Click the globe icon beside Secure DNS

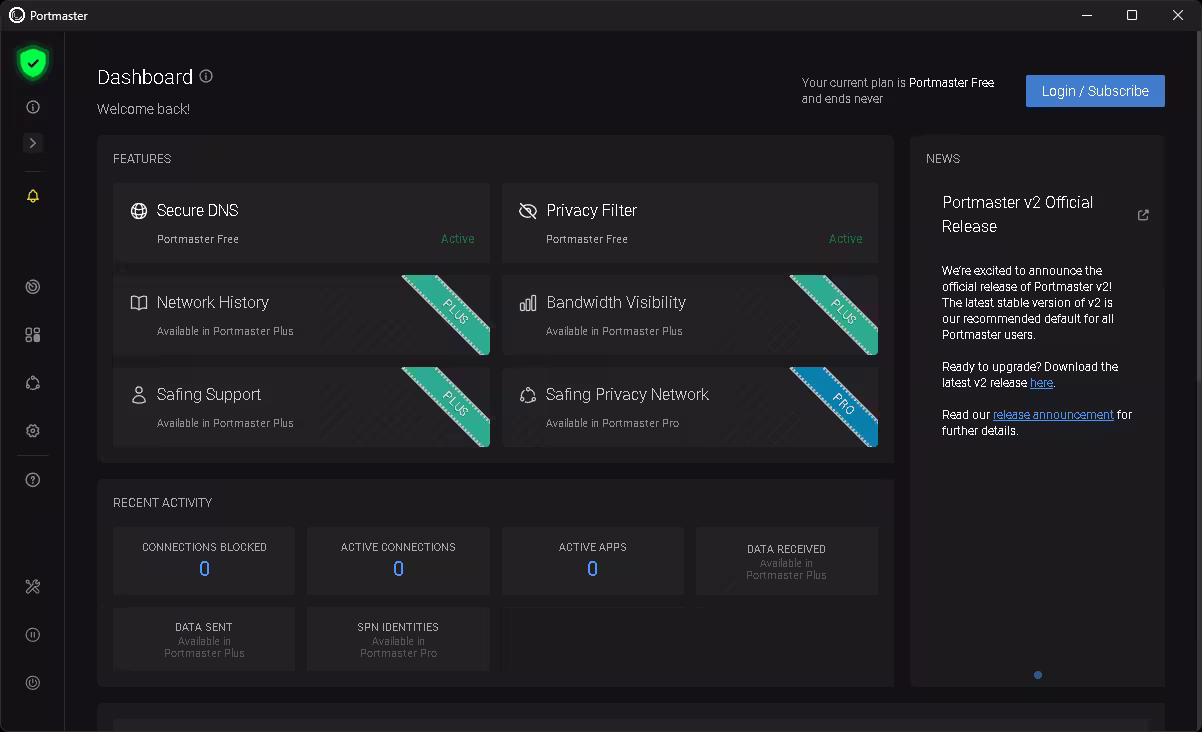pyautogui.click(x=139, y=211)
